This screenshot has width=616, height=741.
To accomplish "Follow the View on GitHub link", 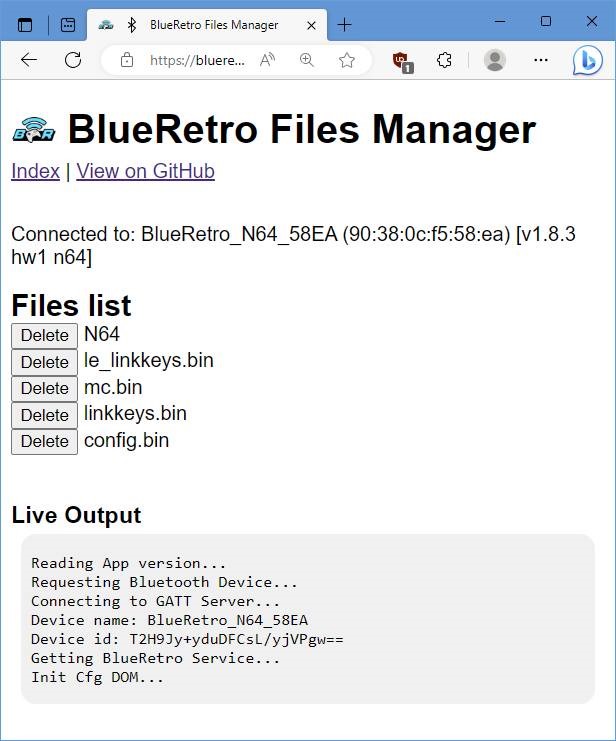I will tap(146, 171).
